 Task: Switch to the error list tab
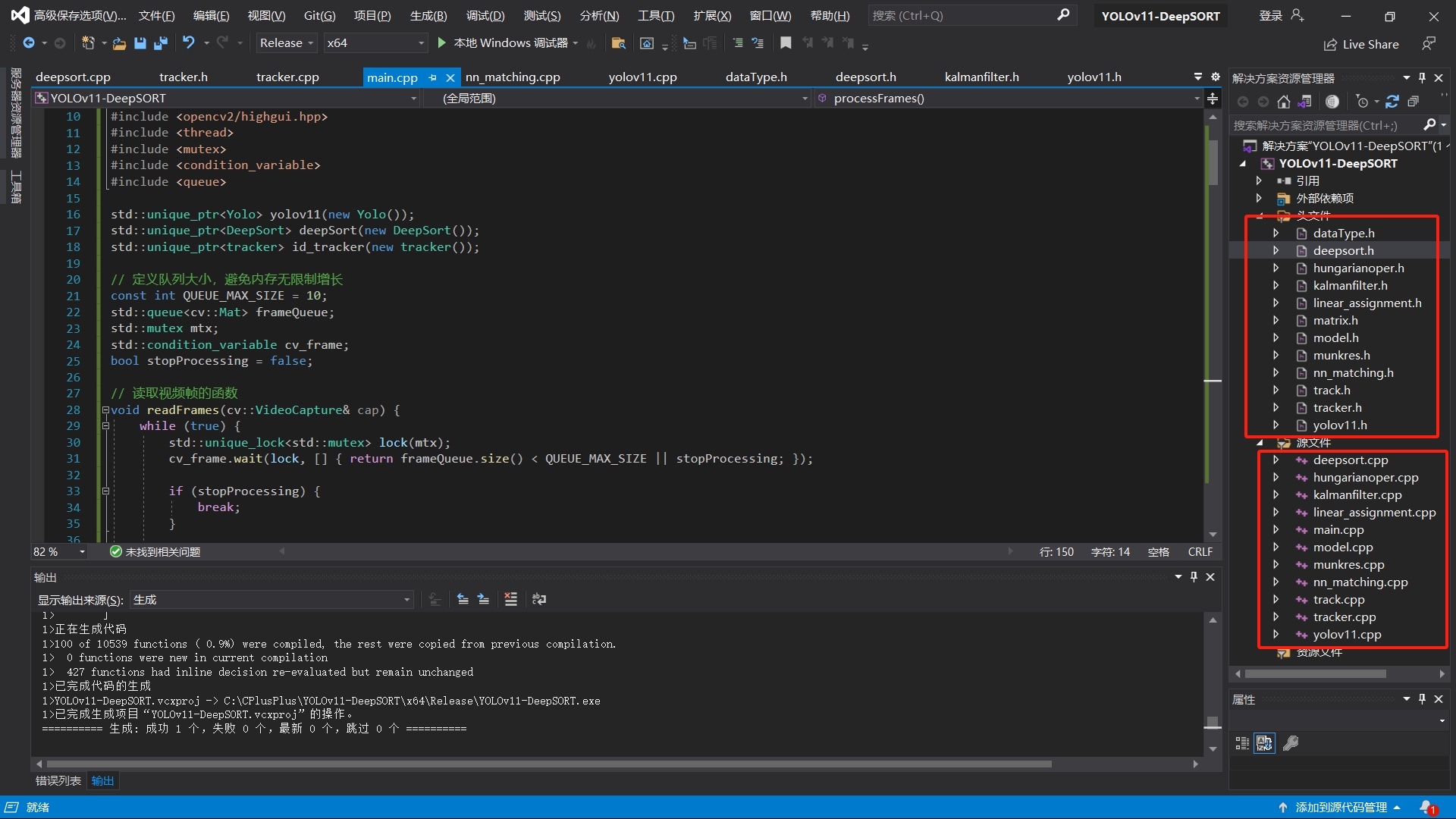point(58,781)
